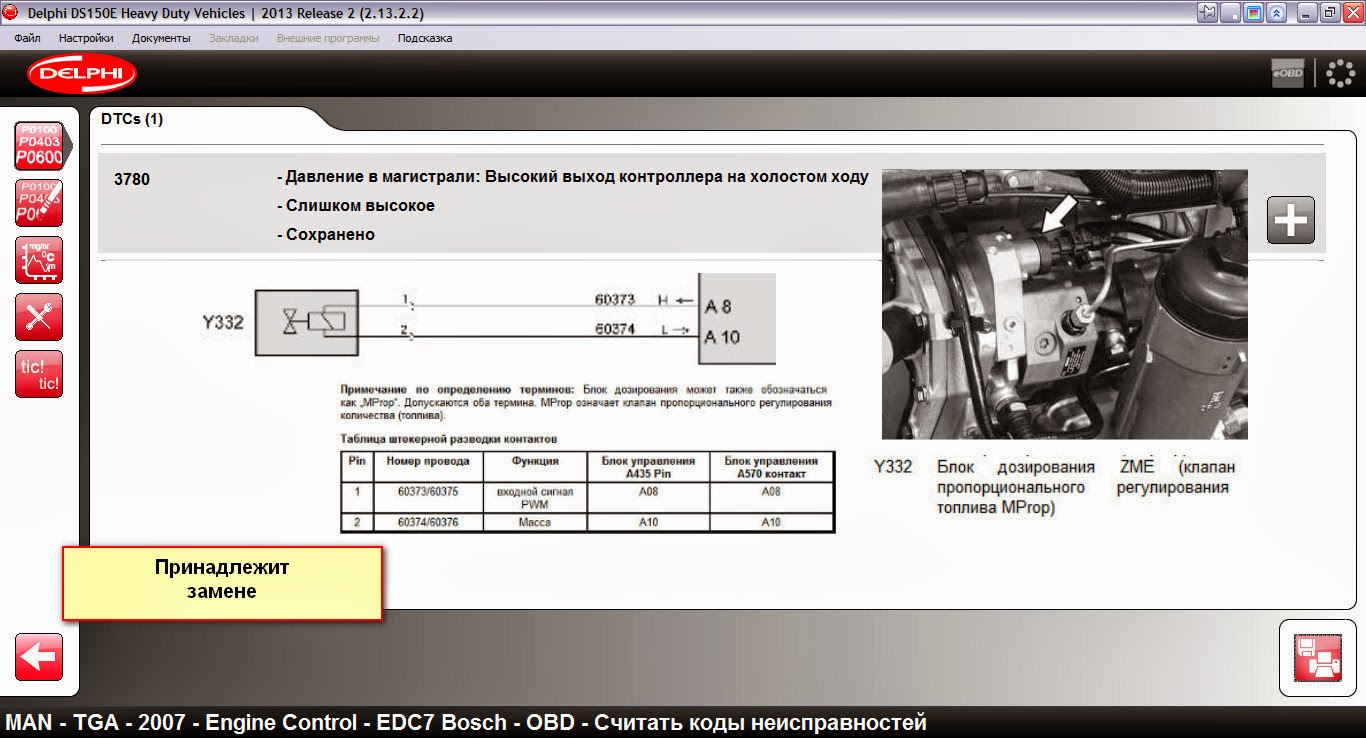Open the wrench and screwdriver adjustments icon
This screenshot has height=738, width=1366.
click(39, 317)
